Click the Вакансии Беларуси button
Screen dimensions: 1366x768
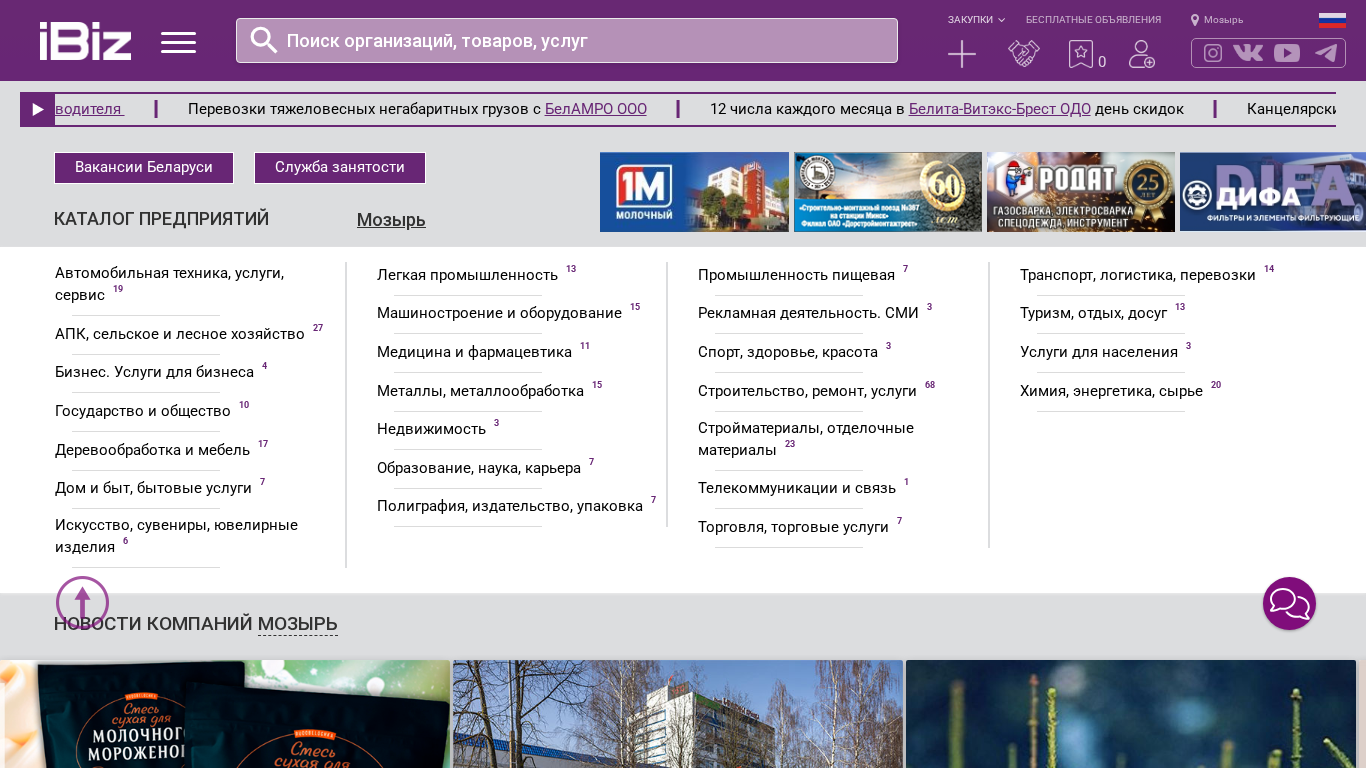coord(144,168)
